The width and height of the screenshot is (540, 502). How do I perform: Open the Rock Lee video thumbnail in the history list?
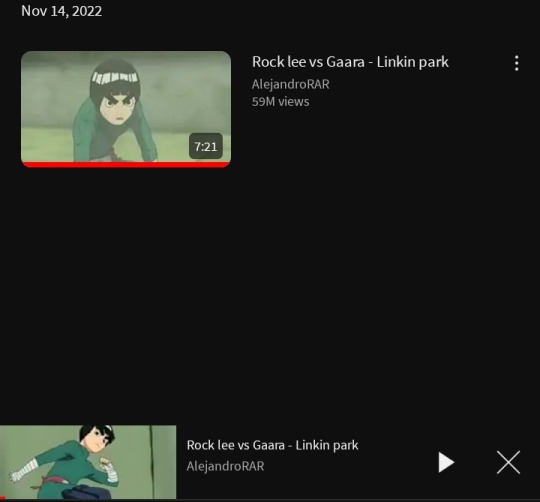126,109
